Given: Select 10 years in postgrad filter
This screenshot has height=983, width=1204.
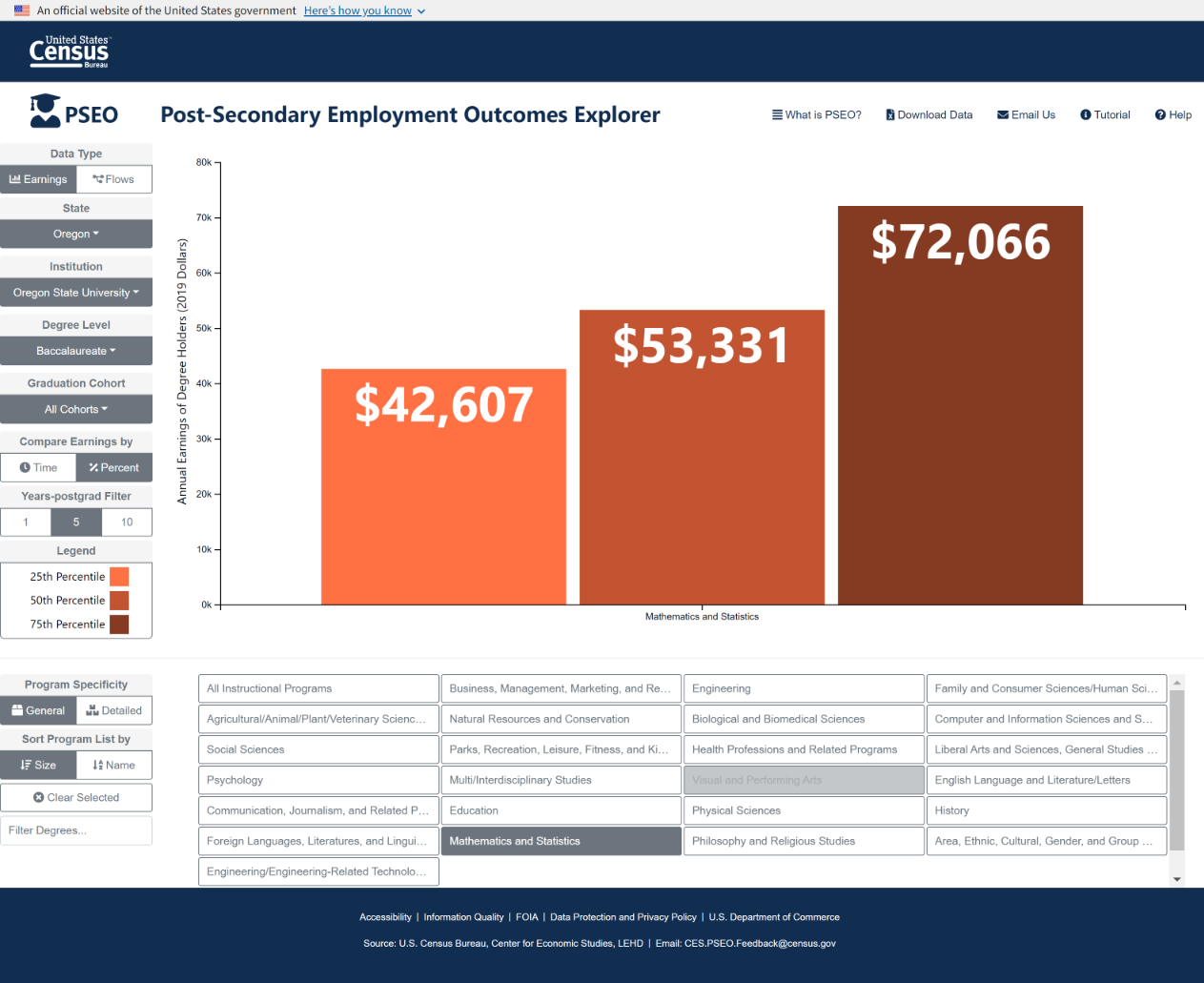Looking at the screenshot, I should [x=127, y=522].
